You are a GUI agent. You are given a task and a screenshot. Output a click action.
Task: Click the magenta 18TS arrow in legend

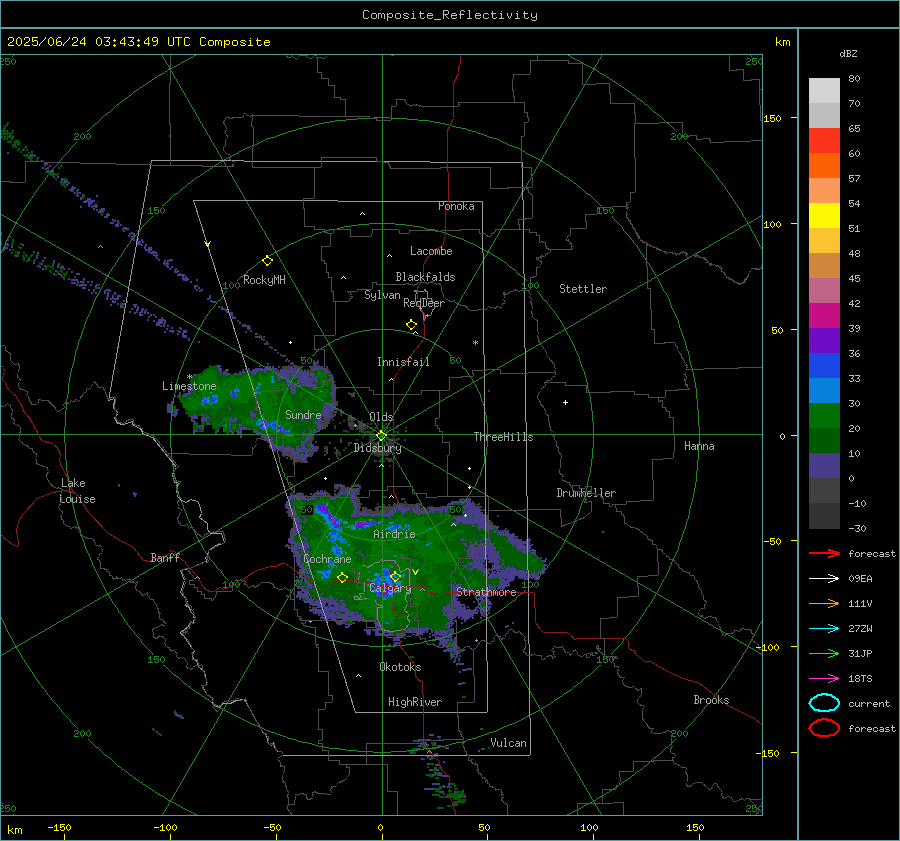tap(824, 679)
